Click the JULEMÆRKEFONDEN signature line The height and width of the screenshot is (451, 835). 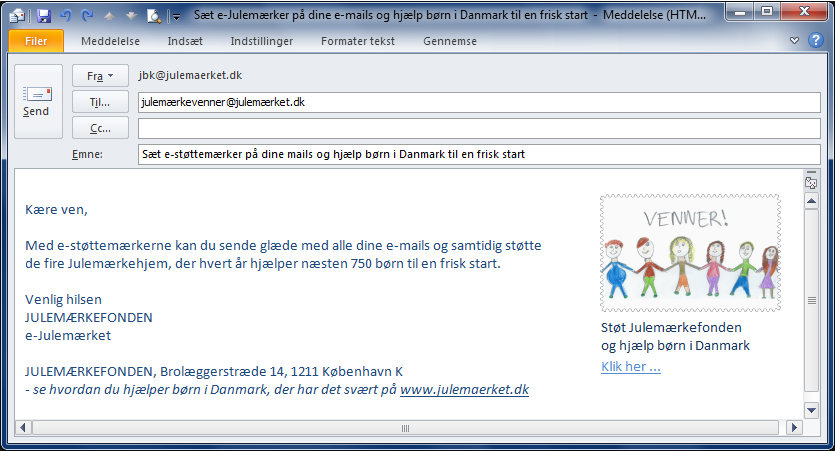click(89, 318)
